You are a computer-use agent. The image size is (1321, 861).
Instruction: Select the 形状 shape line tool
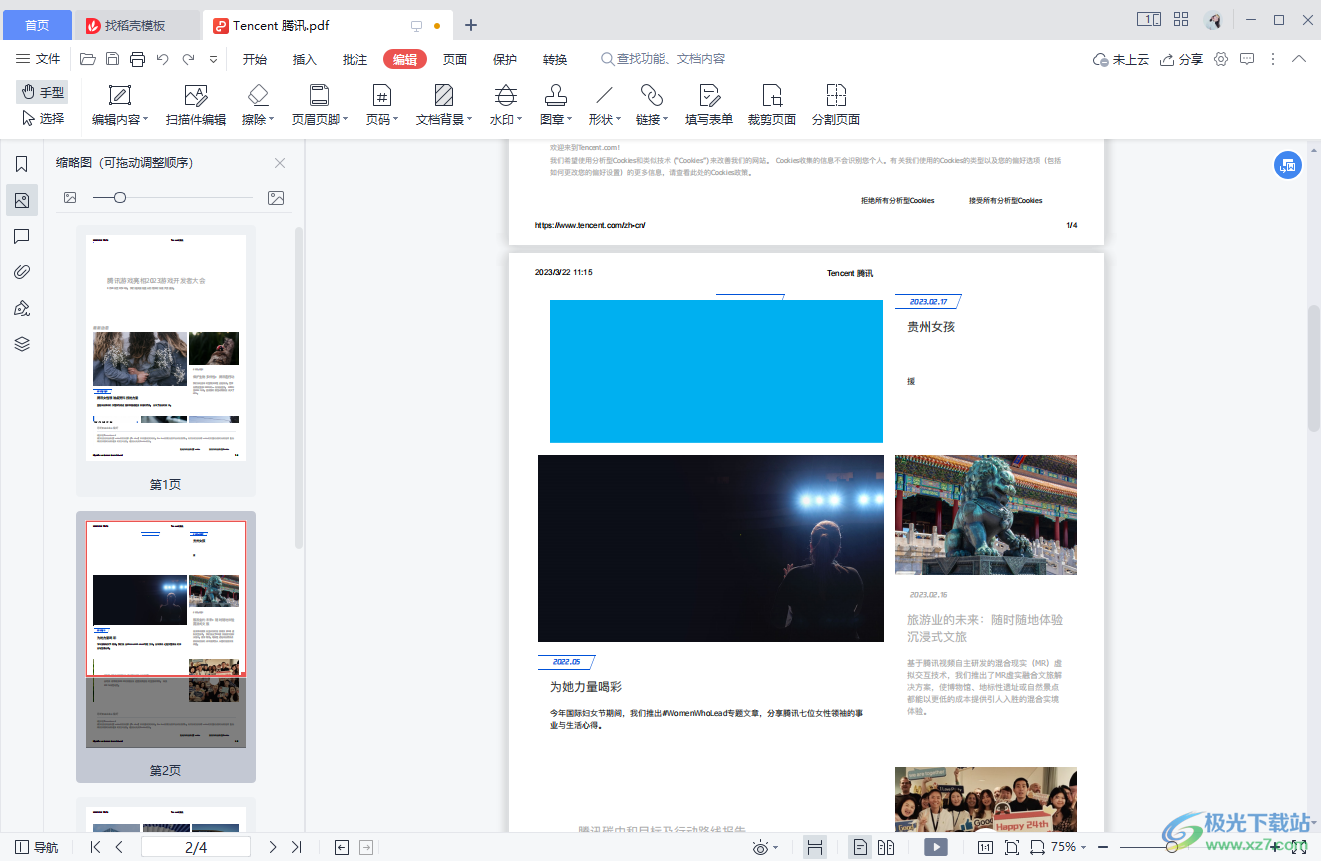click(x=604, y=106)
